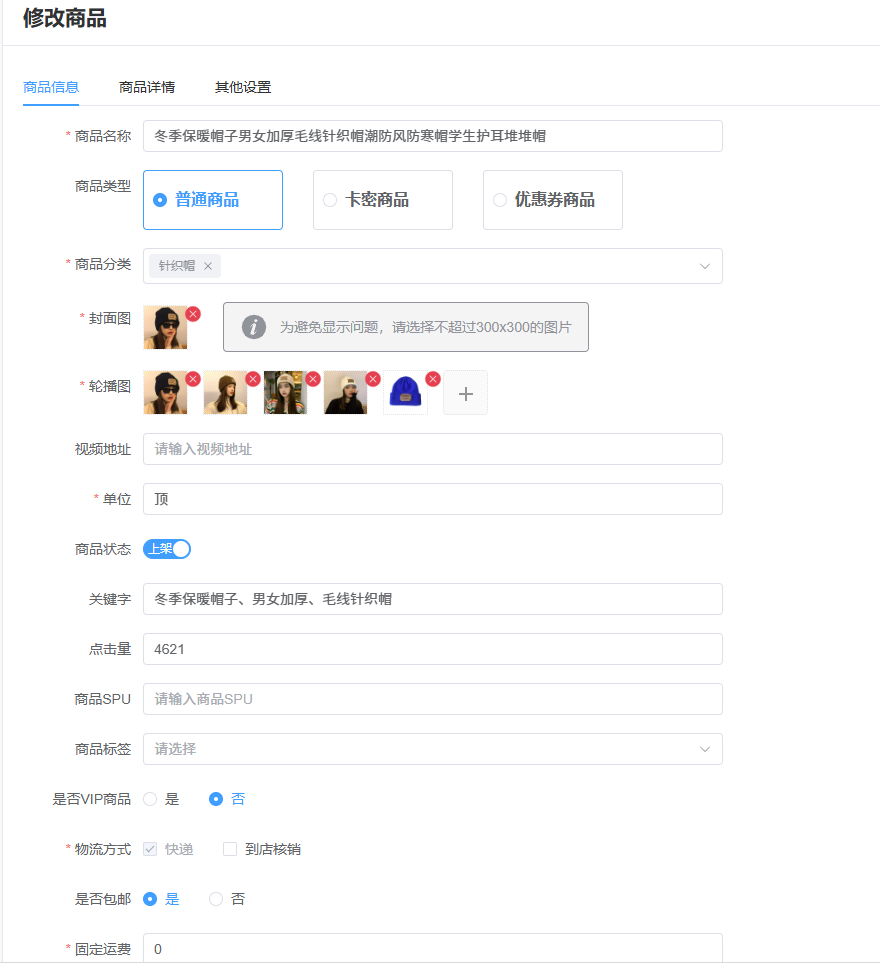Open the 商品标签 select dropdown
Viewport: 880px width, 963px height.
click(x=432, y=749)
